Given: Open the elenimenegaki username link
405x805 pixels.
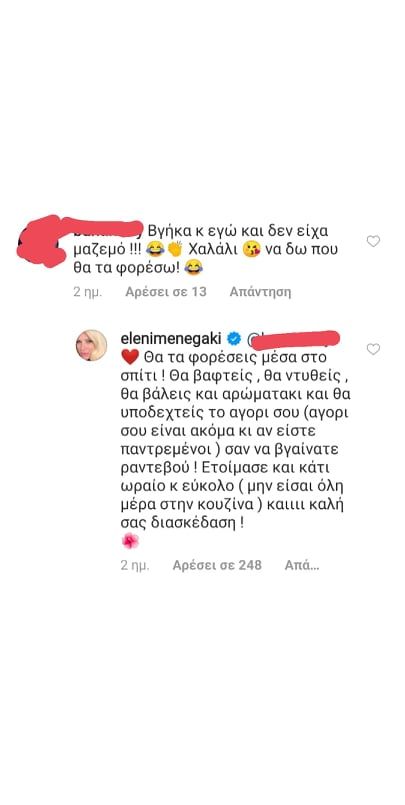Looking at the screenshot, I should (172, 339).
